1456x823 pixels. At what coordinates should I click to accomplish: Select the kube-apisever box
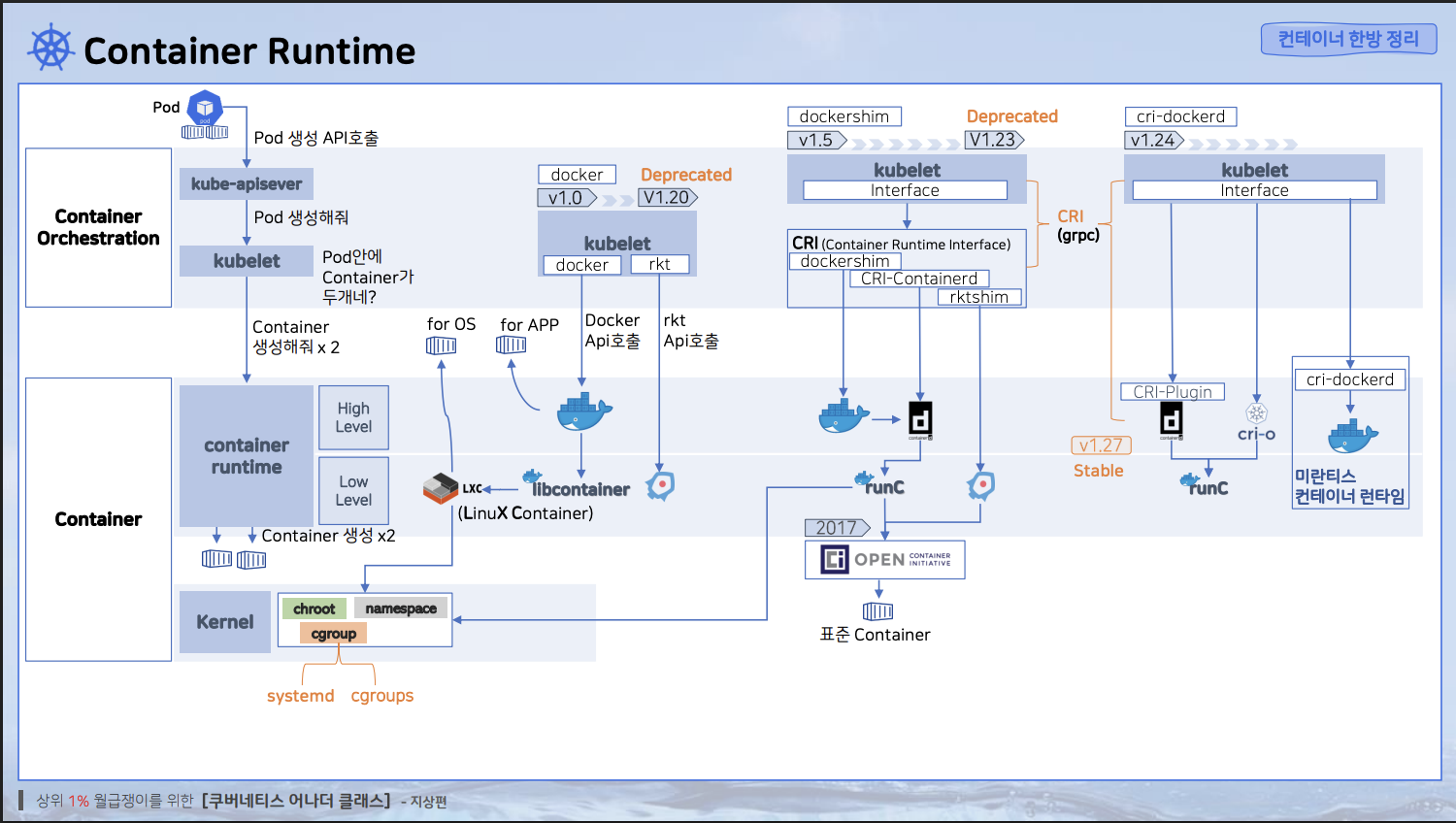247,183
